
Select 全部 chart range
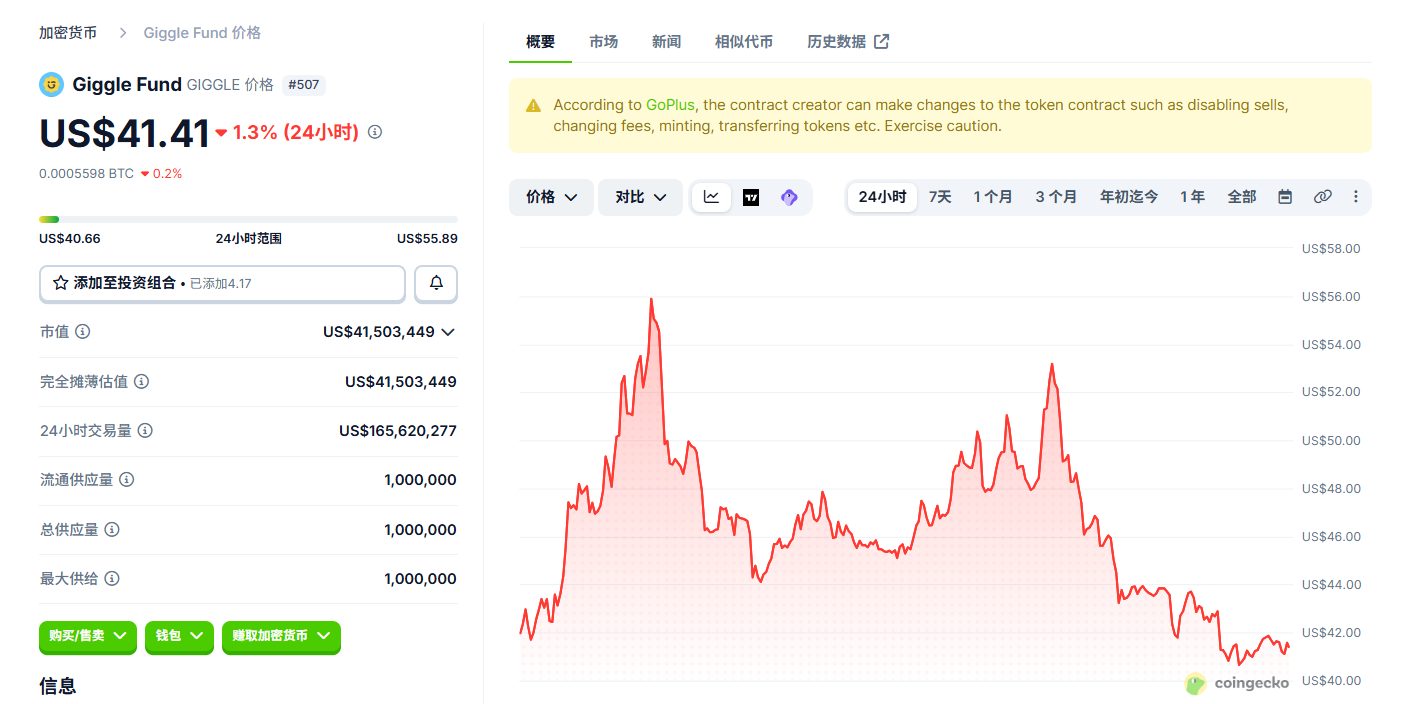coord(1242,197)
